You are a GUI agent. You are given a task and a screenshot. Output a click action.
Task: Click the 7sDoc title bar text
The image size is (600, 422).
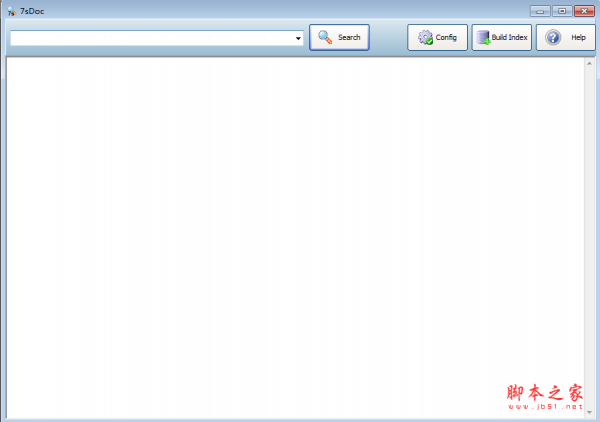pyautogui.click(x=31, y=11)
